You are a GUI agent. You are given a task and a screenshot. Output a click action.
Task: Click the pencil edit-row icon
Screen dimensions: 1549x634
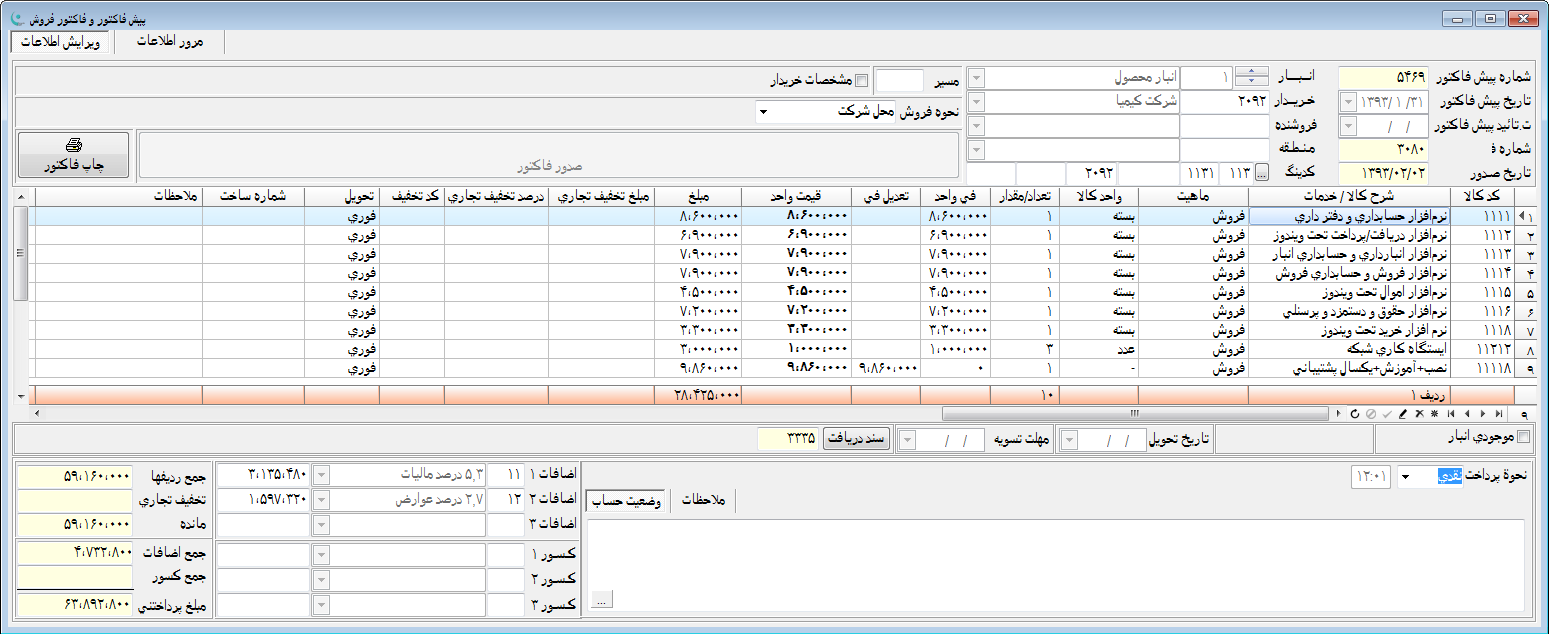1402,413
